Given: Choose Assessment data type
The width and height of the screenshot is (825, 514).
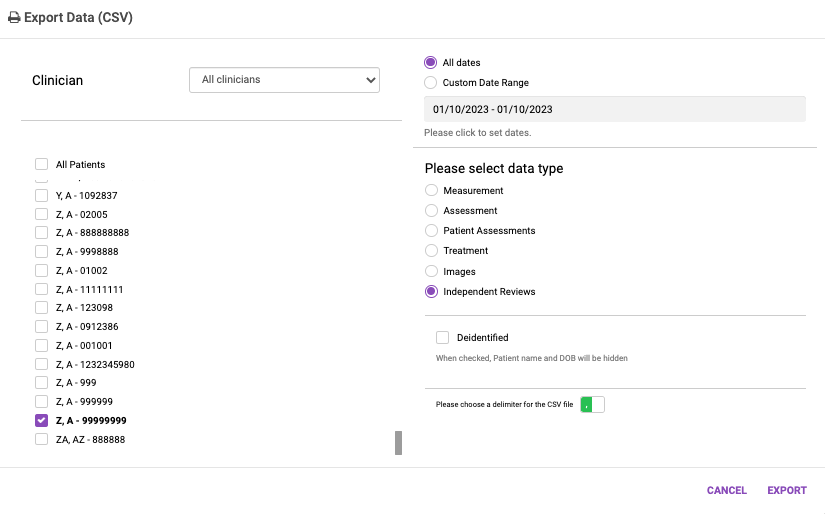Looking at the screenshot, I should [431, 210].
